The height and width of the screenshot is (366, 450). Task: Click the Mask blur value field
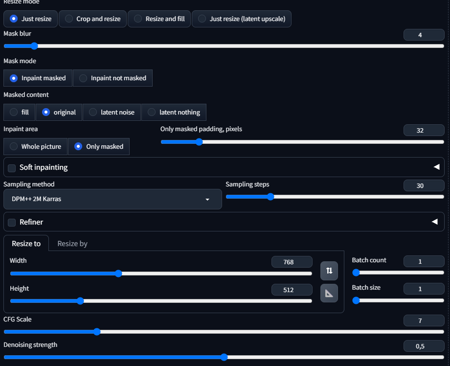424,35
